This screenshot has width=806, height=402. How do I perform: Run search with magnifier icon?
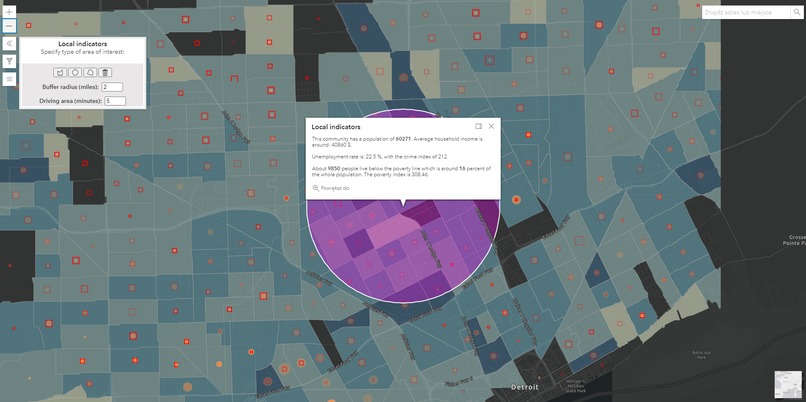pyautogui.click(x=796, y=12)
